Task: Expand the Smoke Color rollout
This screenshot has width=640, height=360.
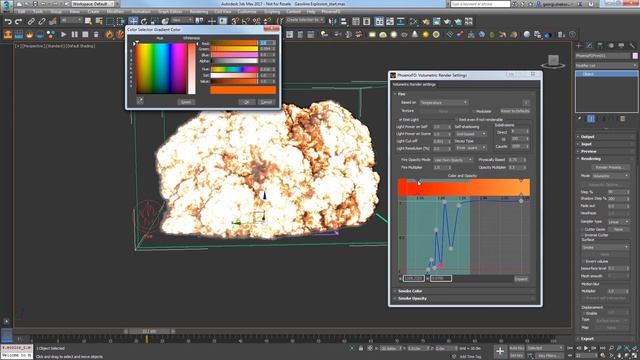Action: [x=465, y=291]
